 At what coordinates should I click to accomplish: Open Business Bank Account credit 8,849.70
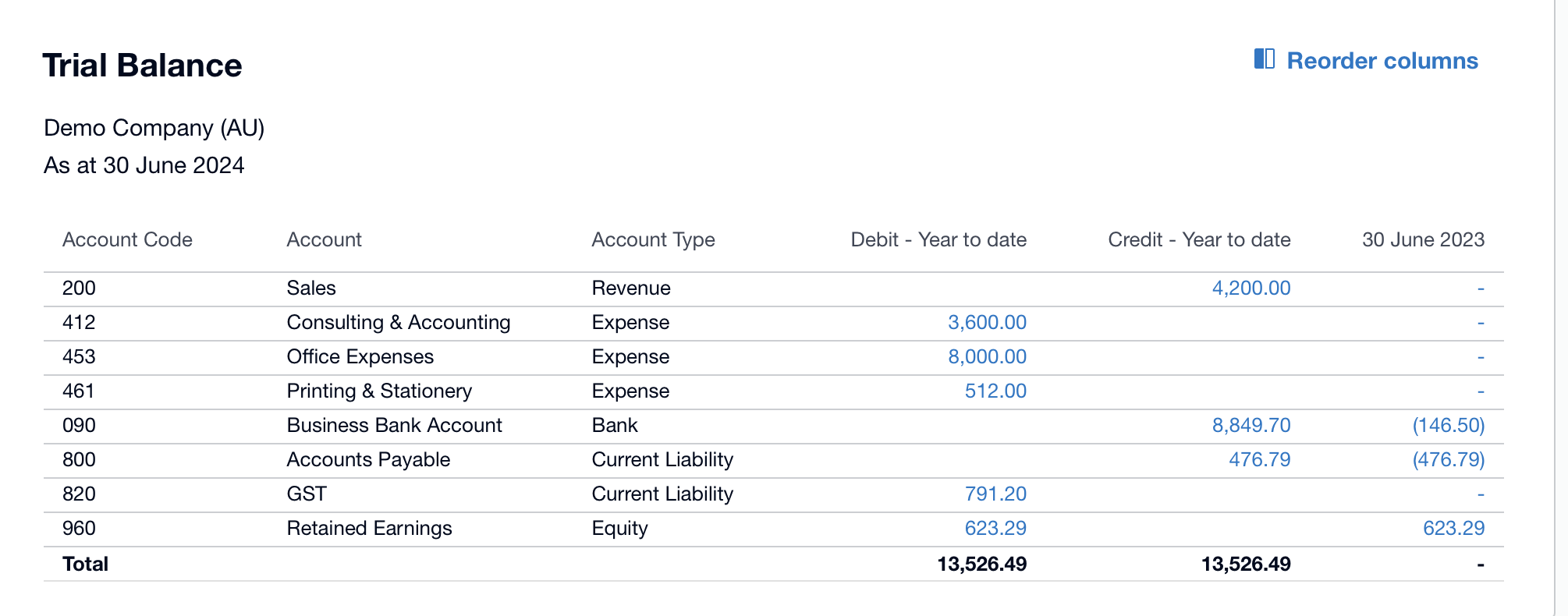[x=1250, y=425]
